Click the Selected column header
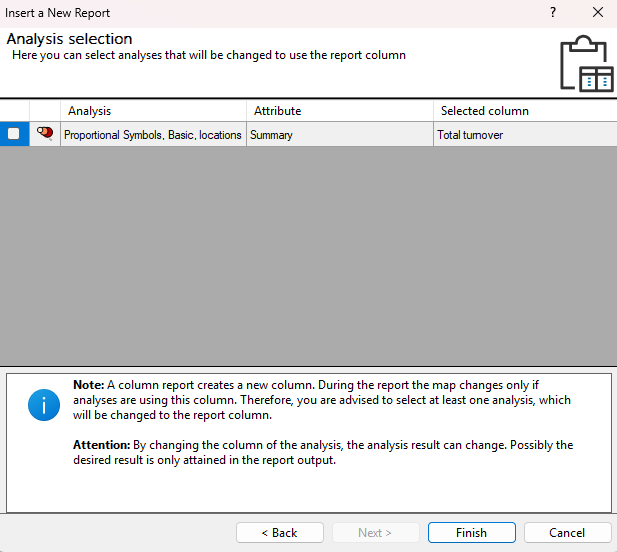Screen dimensions: 617x552 [525, 111]
